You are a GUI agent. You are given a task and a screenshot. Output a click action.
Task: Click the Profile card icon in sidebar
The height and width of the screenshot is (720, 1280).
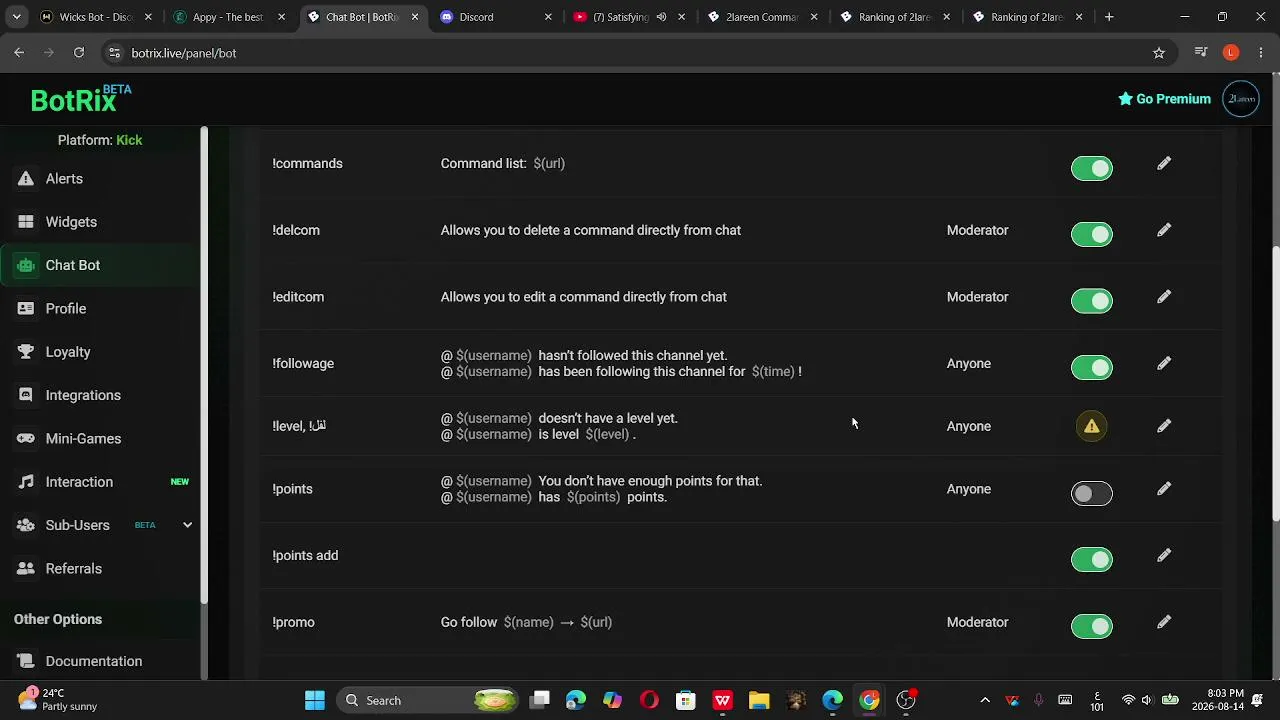coord(26,308)
